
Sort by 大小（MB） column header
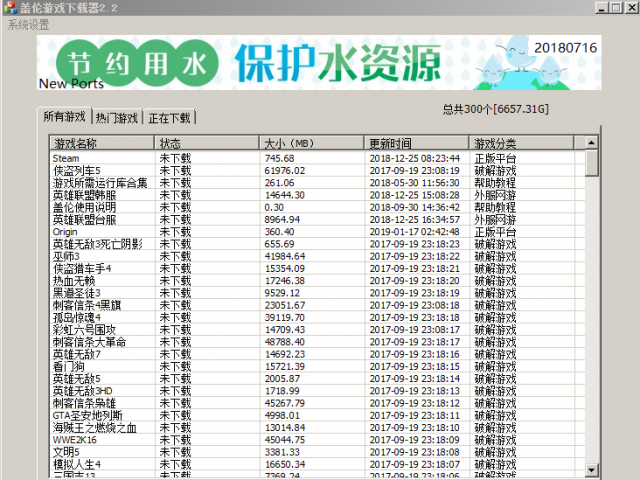(x=311, y=143)
